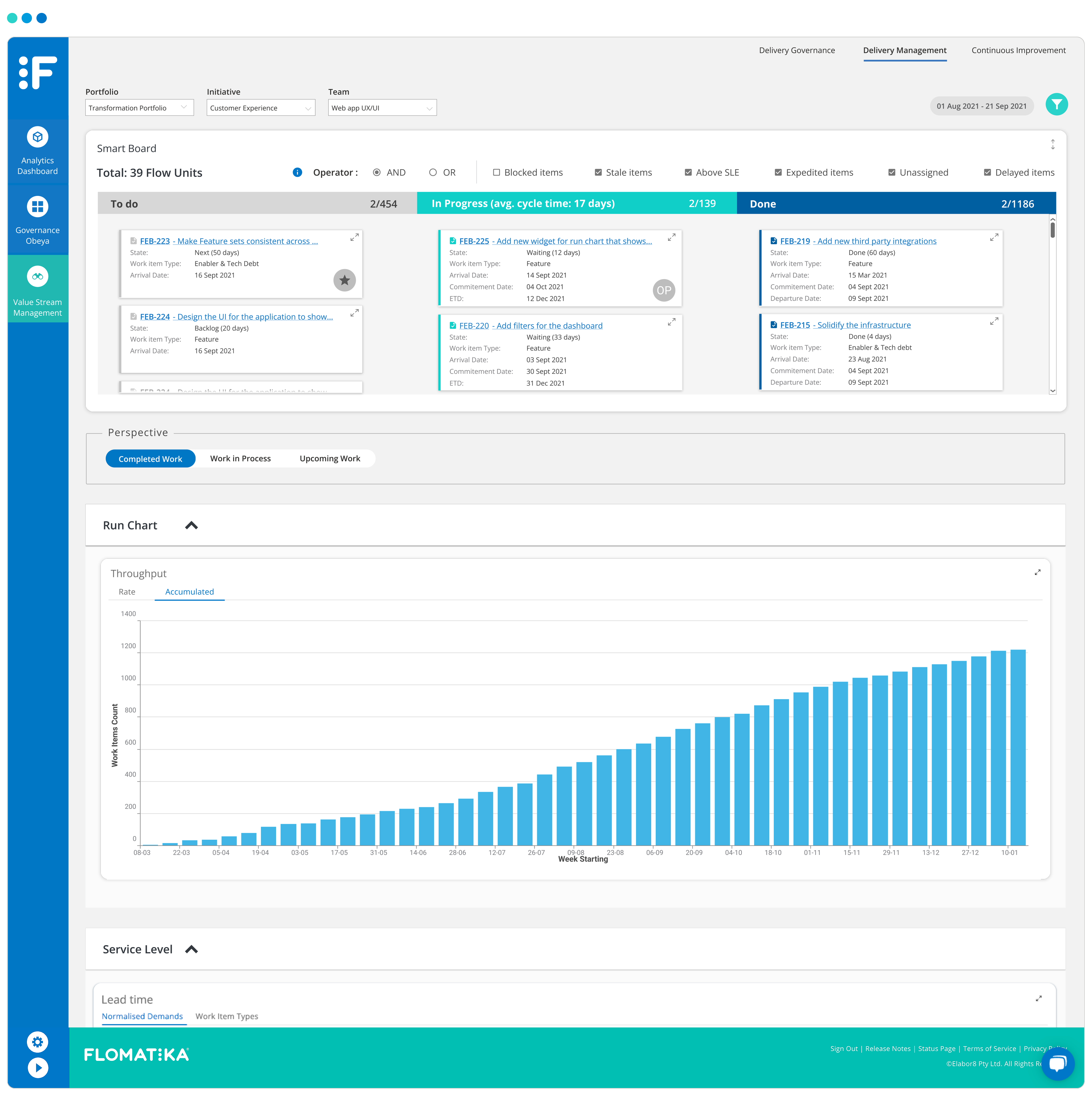Viewport: 1092px width, 1102px height.
Task: Select the Governance Obeya sidebar icon
Action: pos(37,219)
